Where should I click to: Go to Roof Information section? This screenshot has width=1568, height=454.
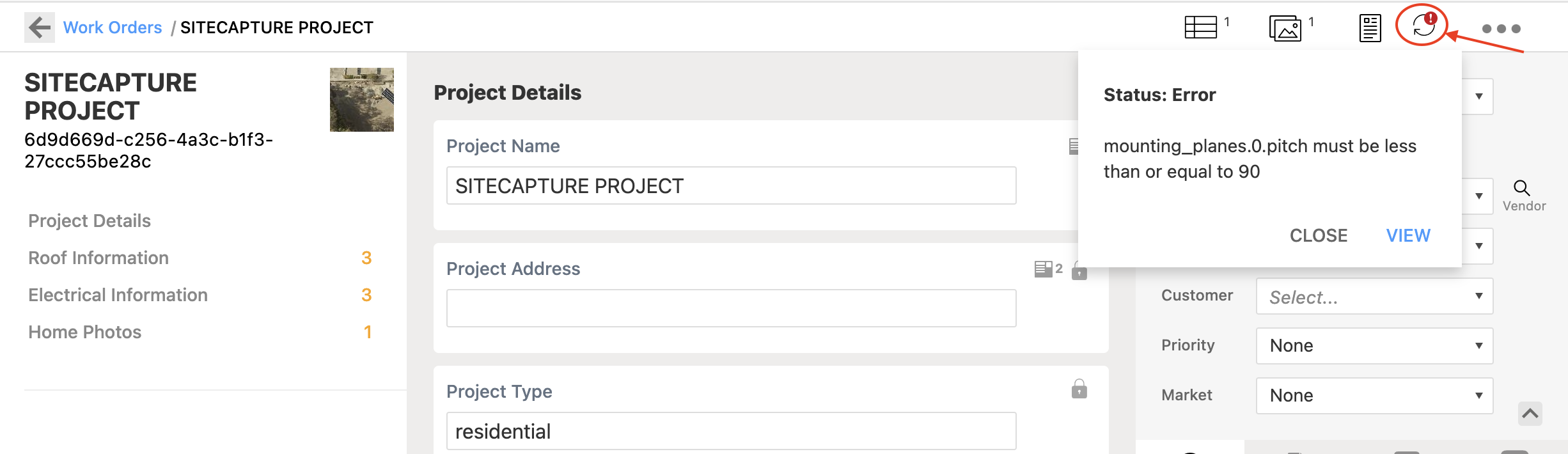[98, 258]
